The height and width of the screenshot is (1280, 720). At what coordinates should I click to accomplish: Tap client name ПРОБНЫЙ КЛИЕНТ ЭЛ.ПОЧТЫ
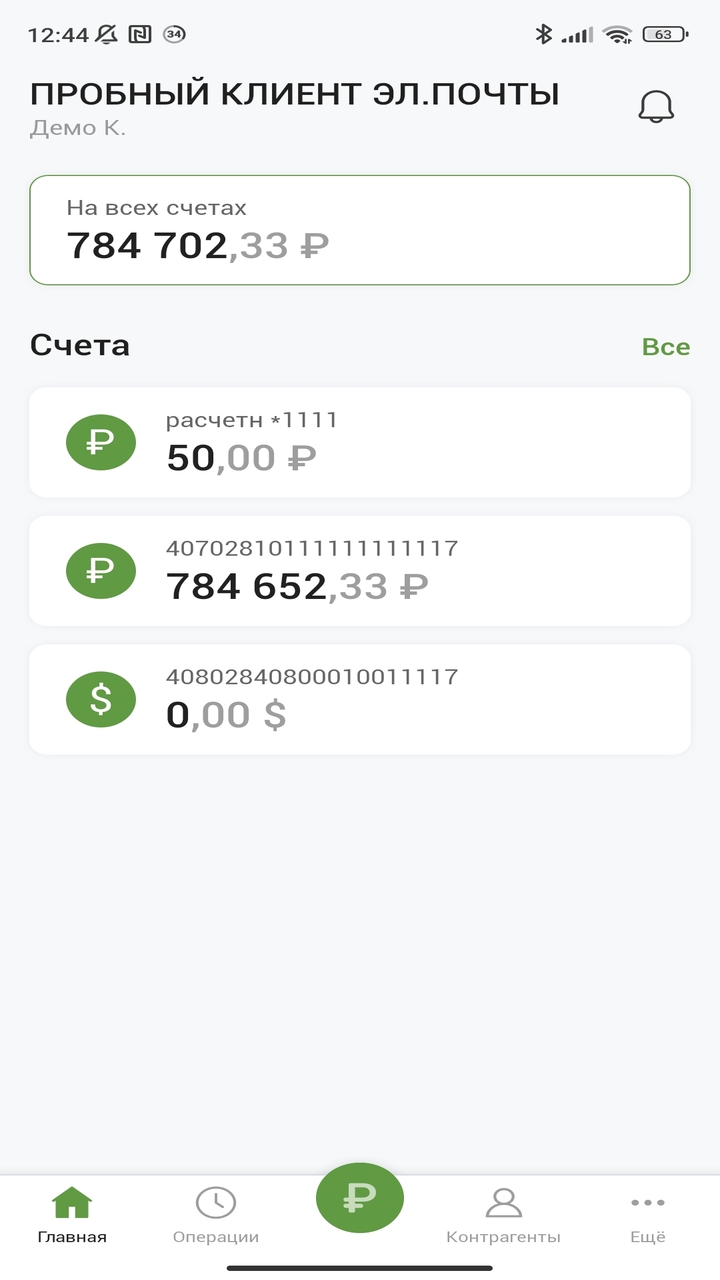coord(295,94)
